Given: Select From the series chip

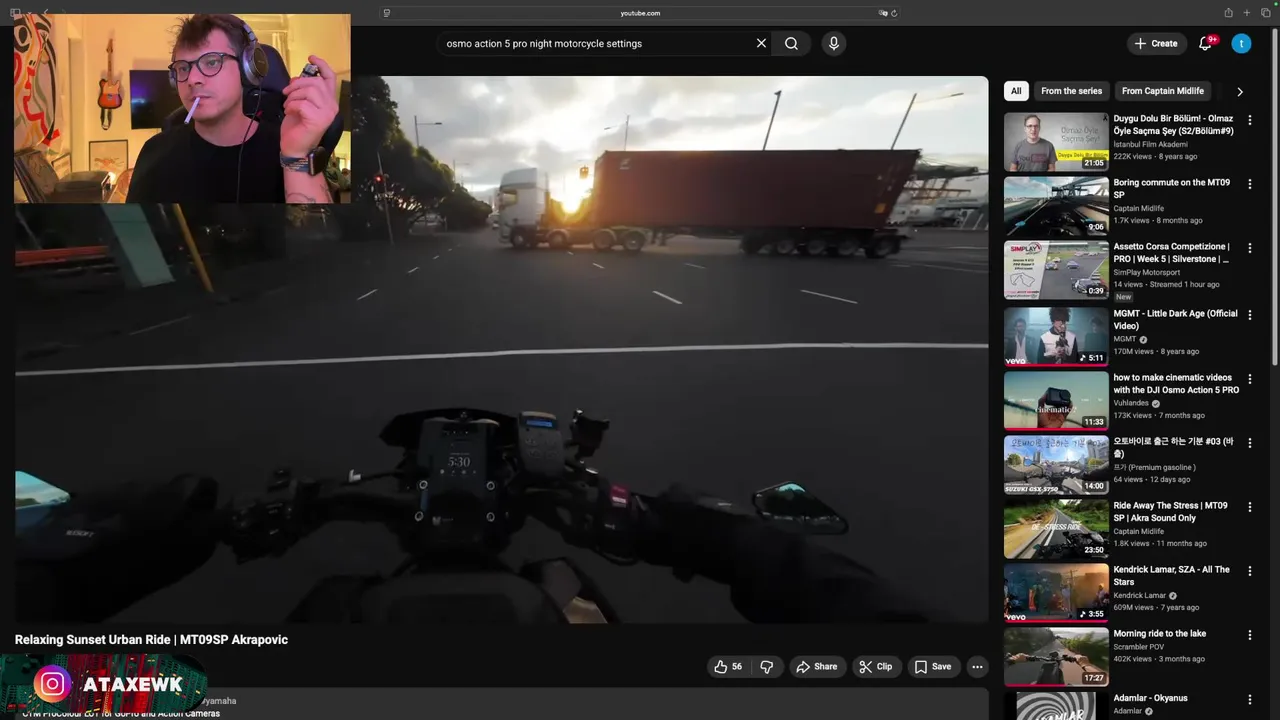Looking at the screenshot, I should coord(1071,91).
